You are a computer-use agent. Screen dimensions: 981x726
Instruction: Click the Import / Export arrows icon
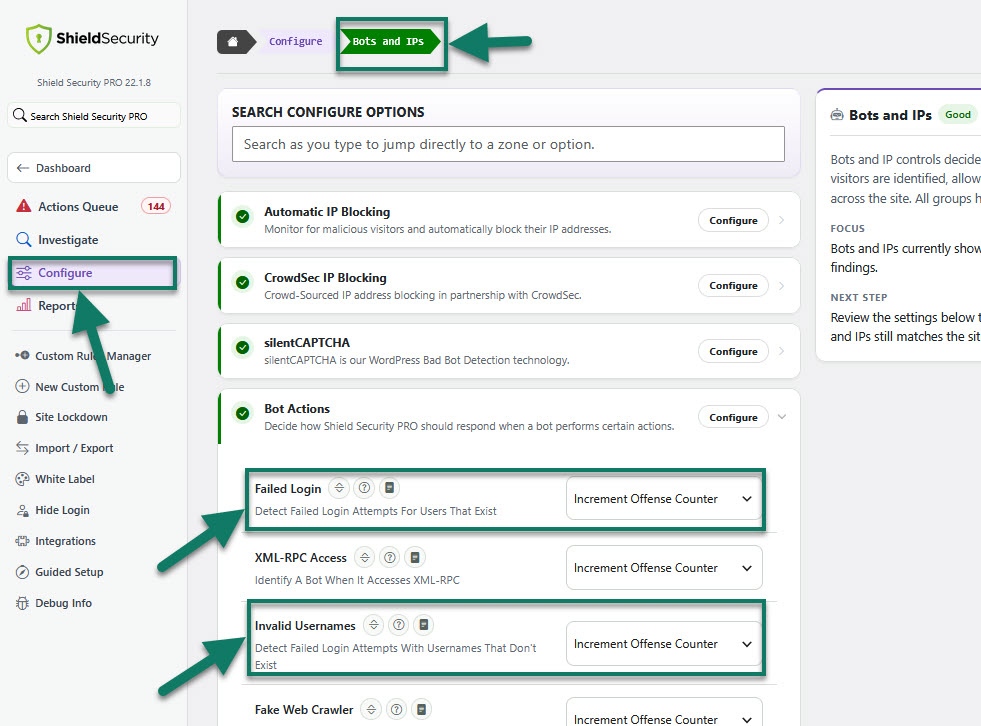[x=23, y=447]
